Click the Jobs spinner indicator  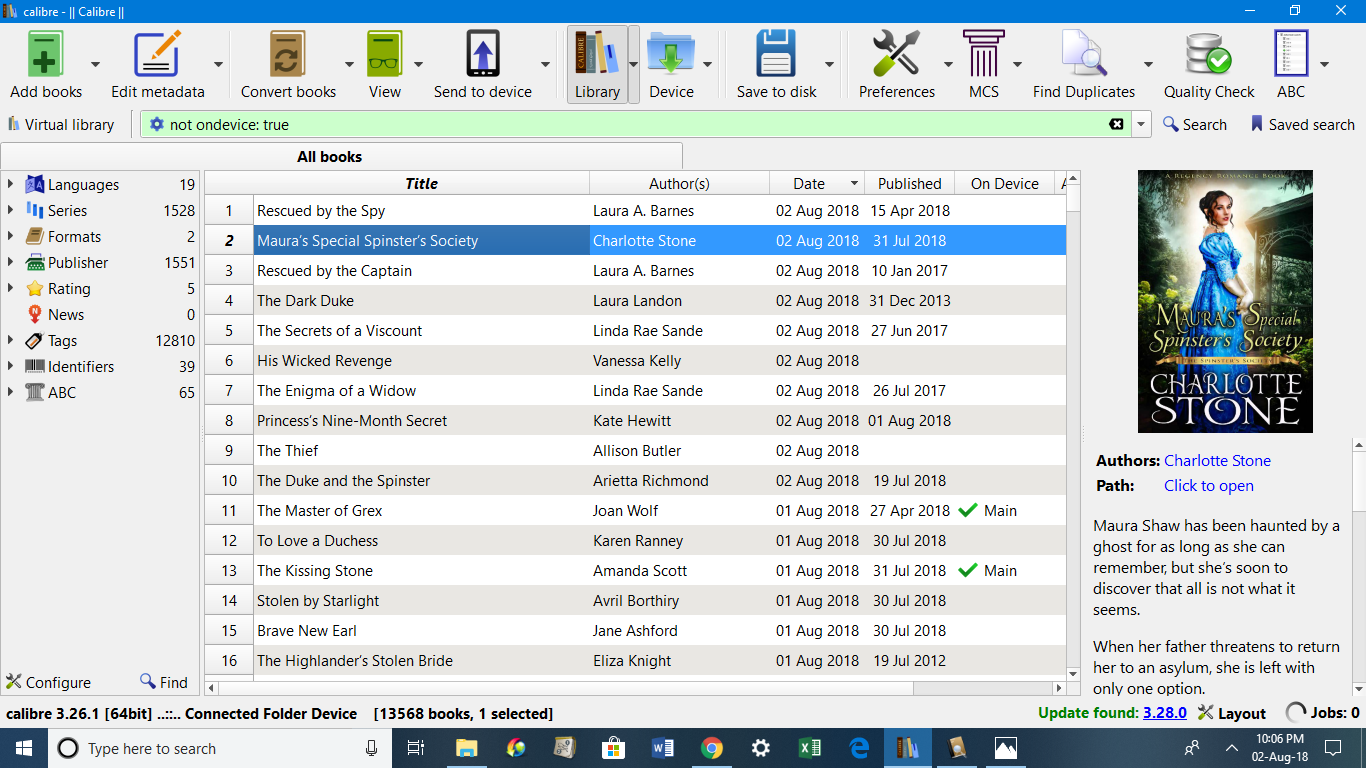pyautogui.click(x=1296, y=713)
